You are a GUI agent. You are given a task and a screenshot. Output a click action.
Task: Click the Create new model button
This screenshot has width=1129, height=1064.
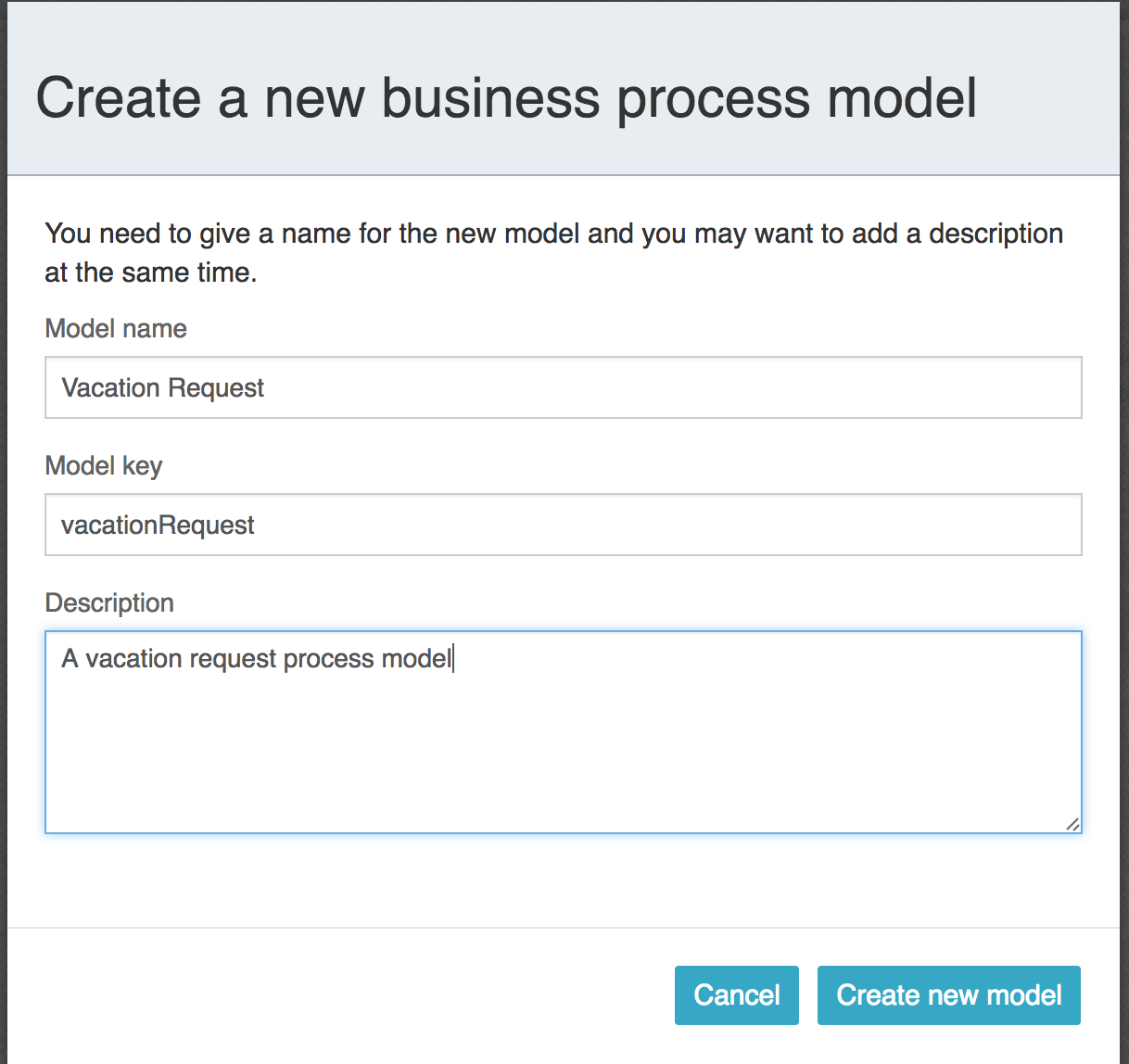coord(948,994)
